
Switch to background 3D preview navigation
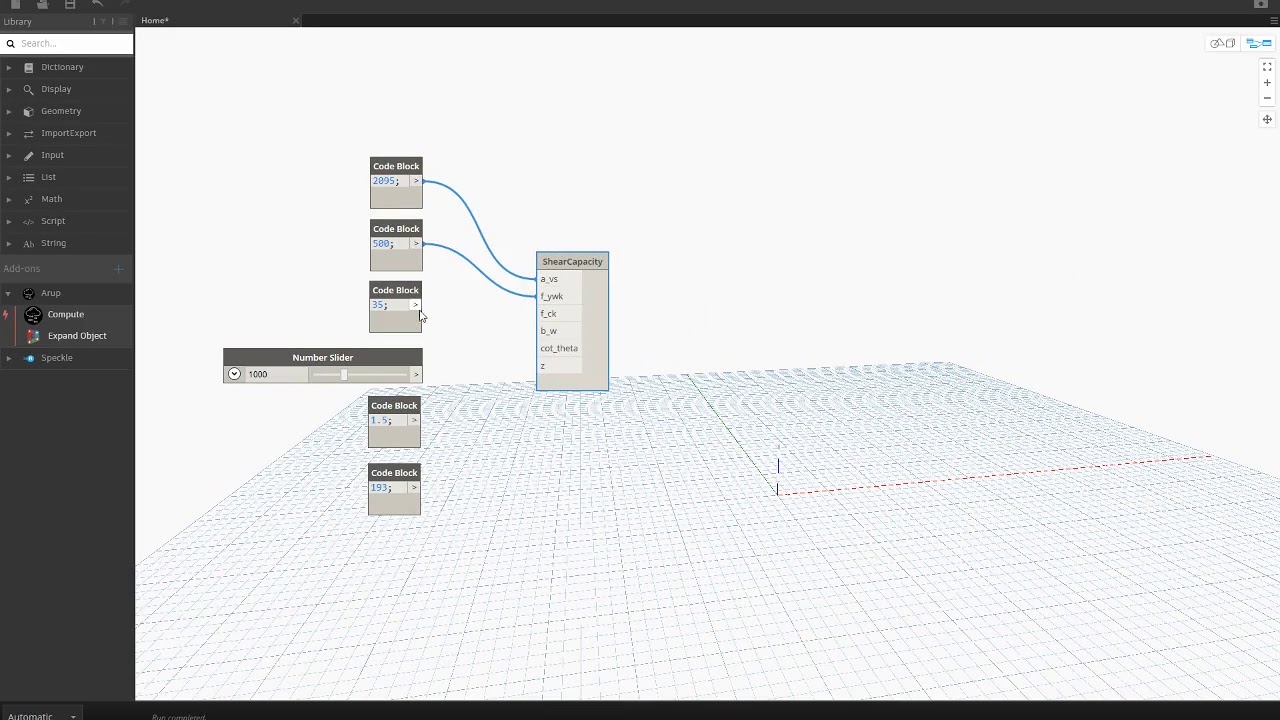point(1223,43)
